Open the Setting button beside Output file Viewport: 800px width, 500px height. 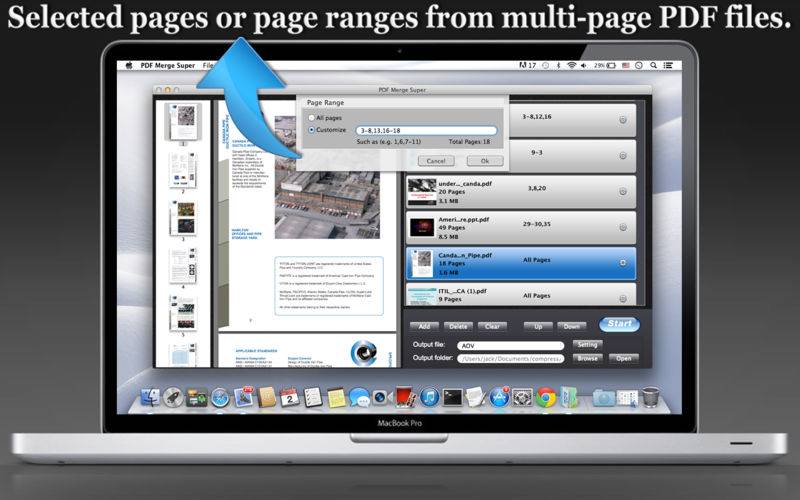[x=587, y=345]
